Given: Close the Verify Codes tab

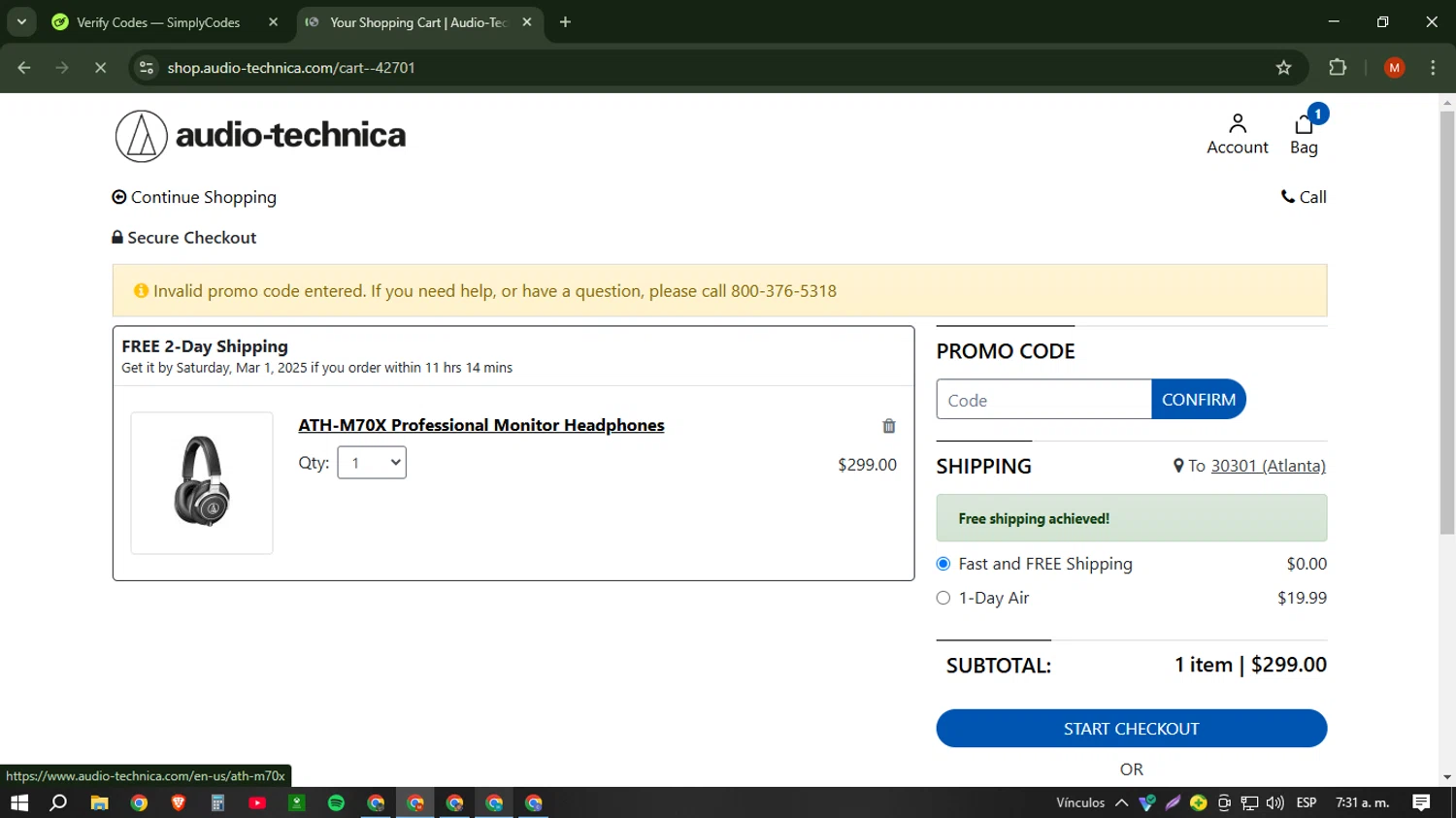Looking at the screenshot, I should point(273,22).
